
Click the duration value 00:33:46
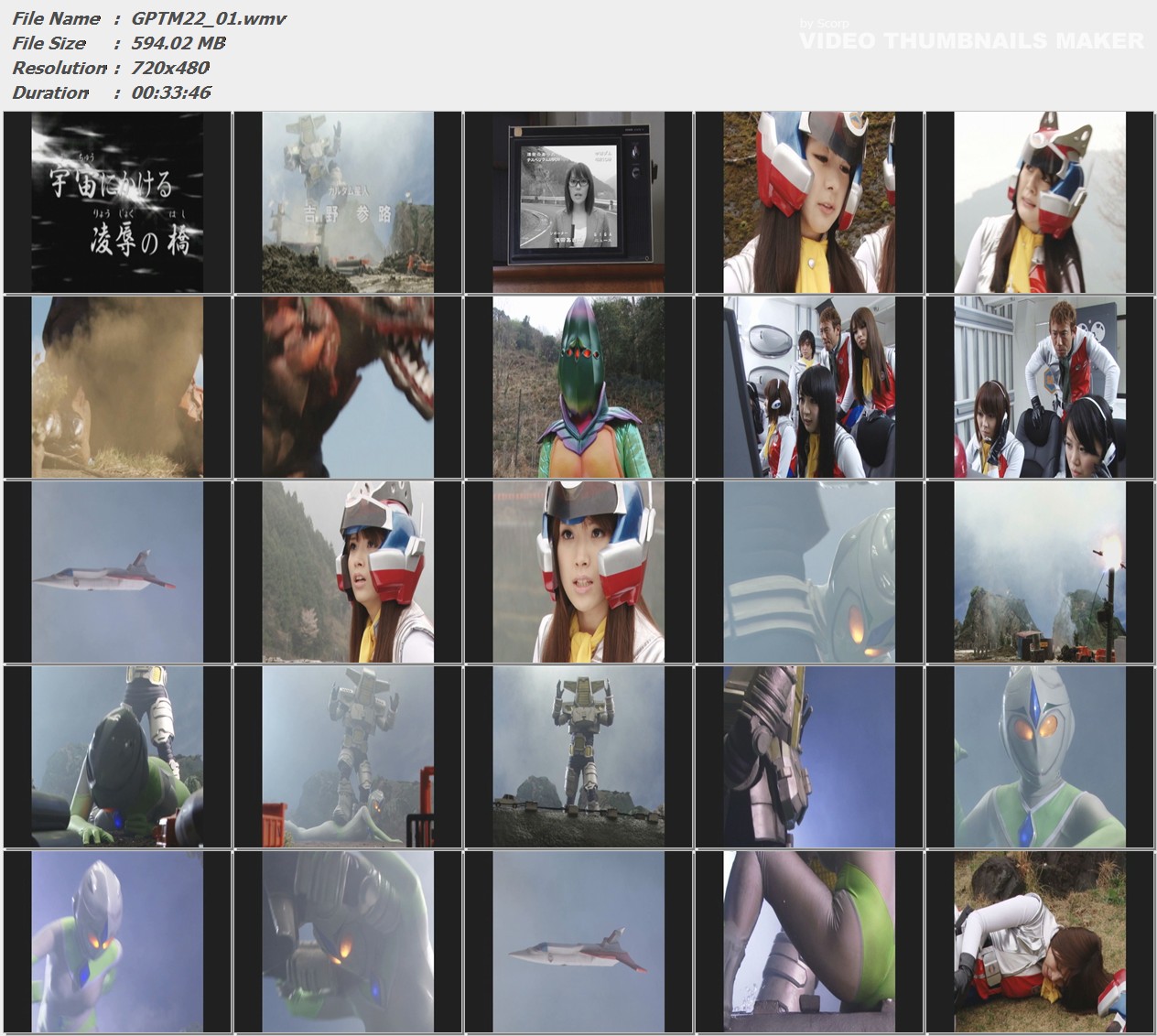coord(172,92)
